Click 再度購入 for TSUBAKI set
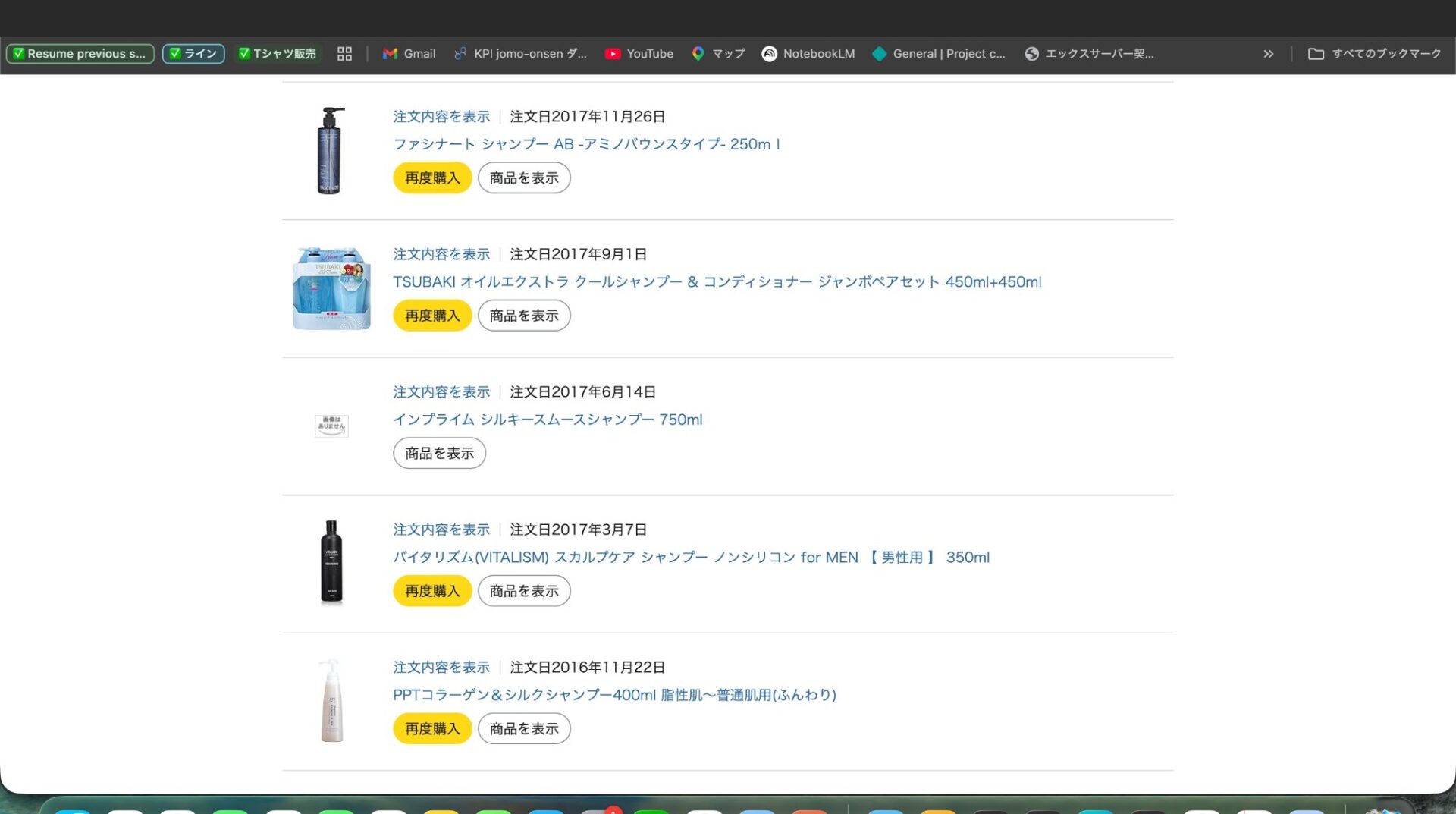This screenshot has height=814, width=1456. point(432,316)
